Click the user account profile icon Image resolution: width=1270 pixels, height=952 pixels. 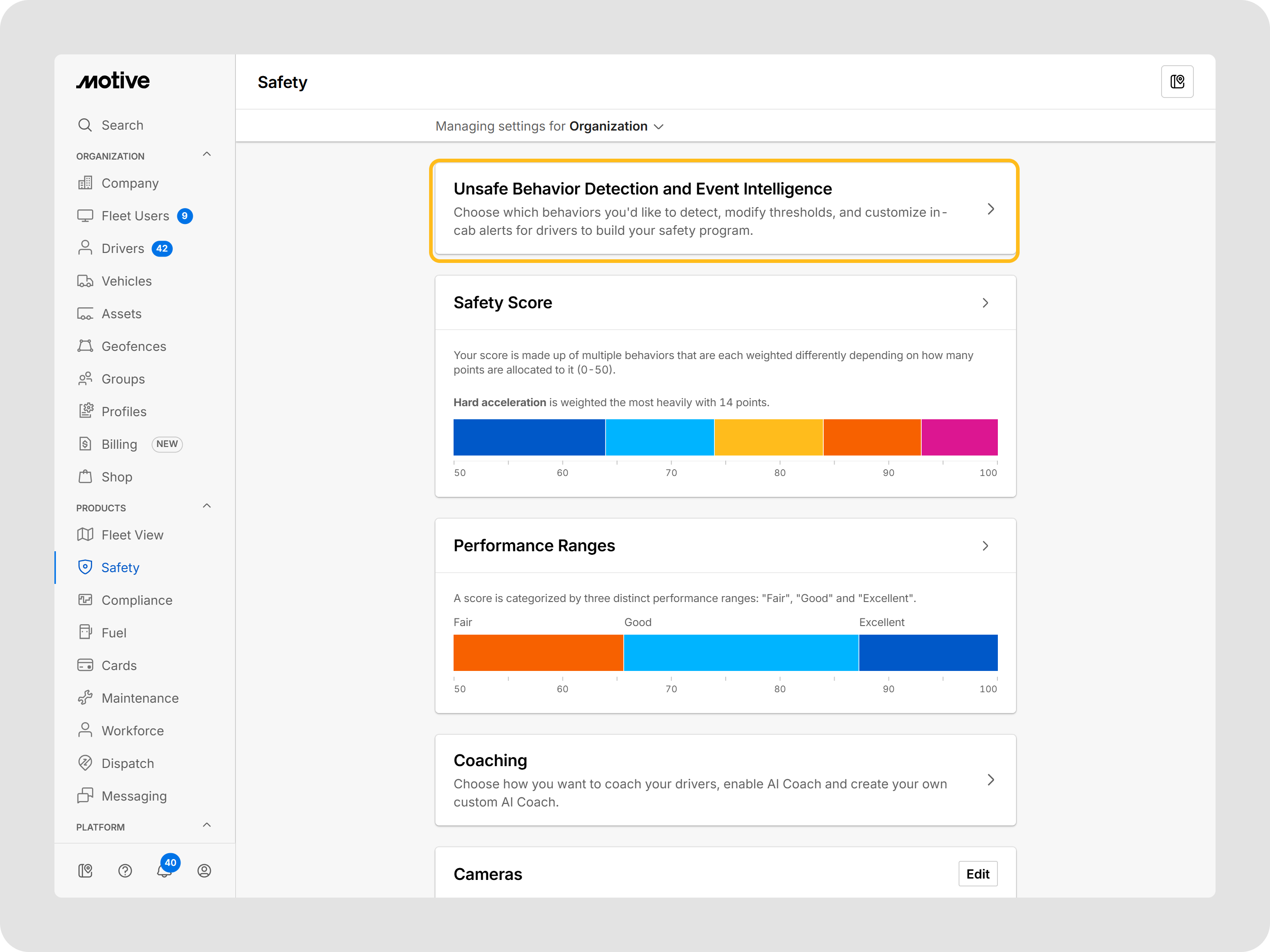click(x=204, y=870)
